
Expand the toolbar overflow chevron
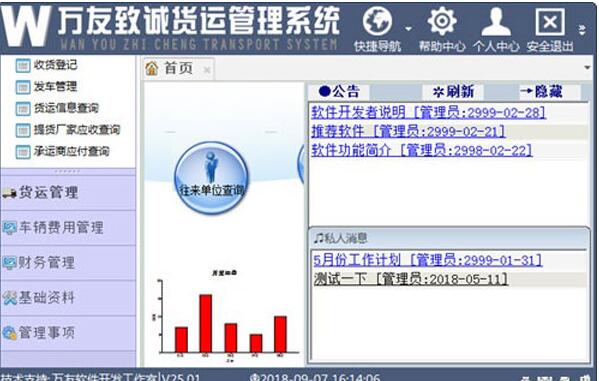coord(582,30)
